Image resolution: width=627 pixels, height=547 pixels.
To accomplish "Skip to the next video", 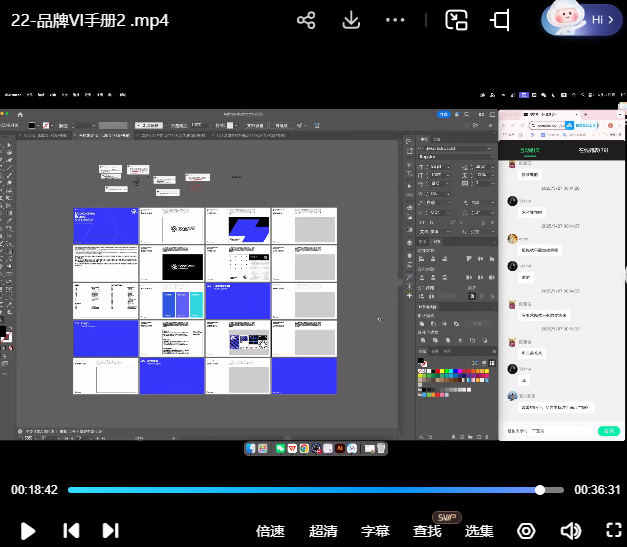I will point(110,531).
